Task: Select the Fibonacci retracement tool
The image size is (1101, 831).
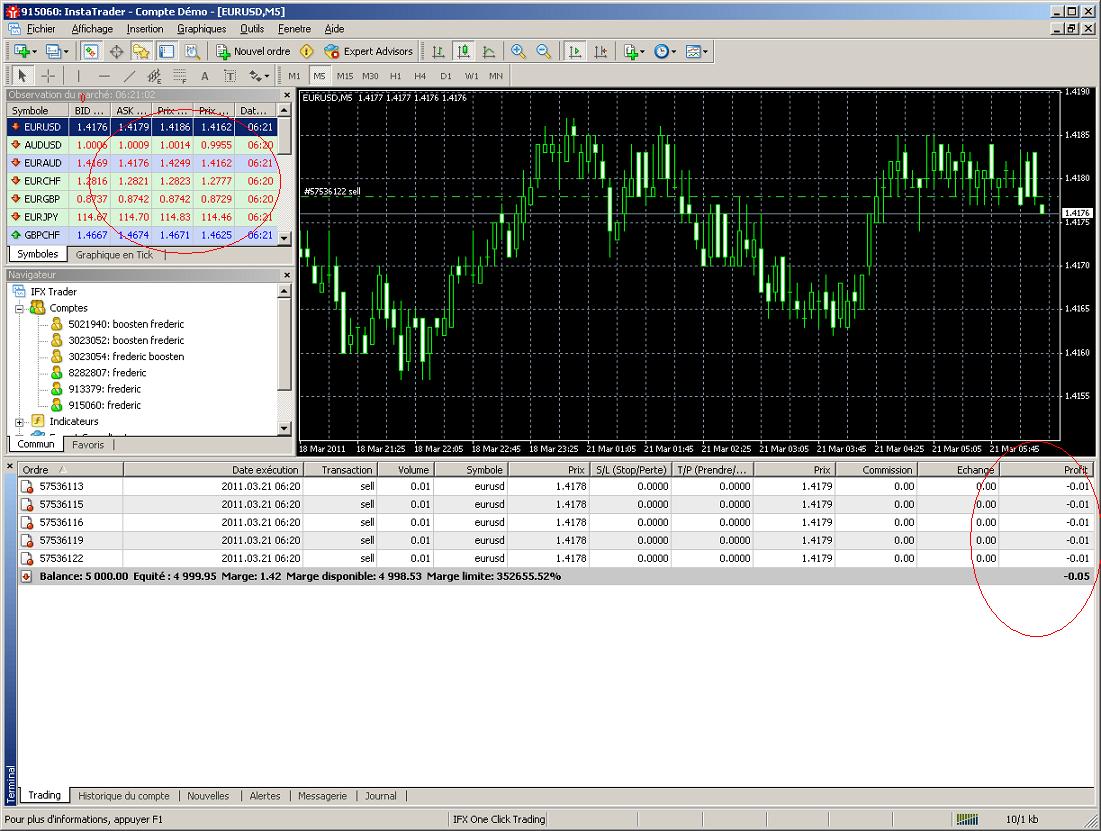Action: point(179,76)
